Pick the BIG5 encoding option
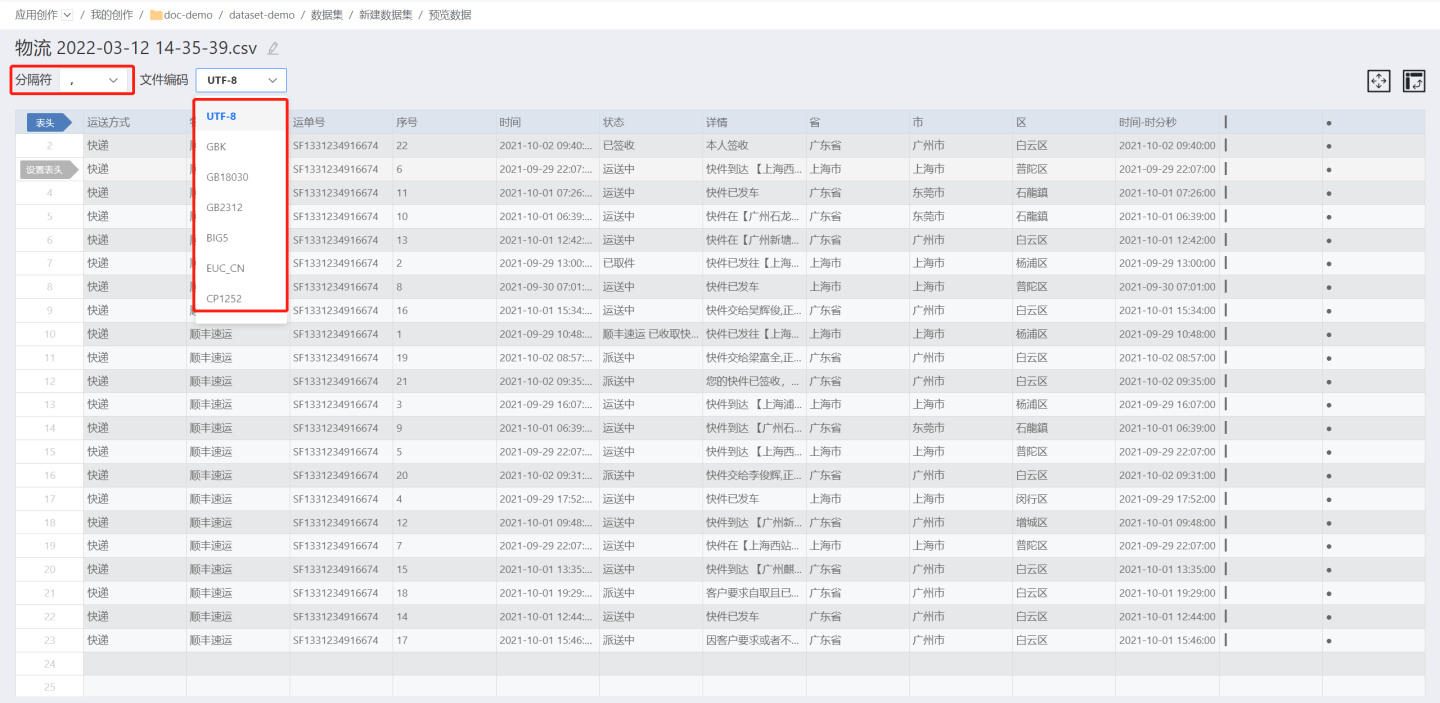This screenshot has height=703, width=1440. 217,238
